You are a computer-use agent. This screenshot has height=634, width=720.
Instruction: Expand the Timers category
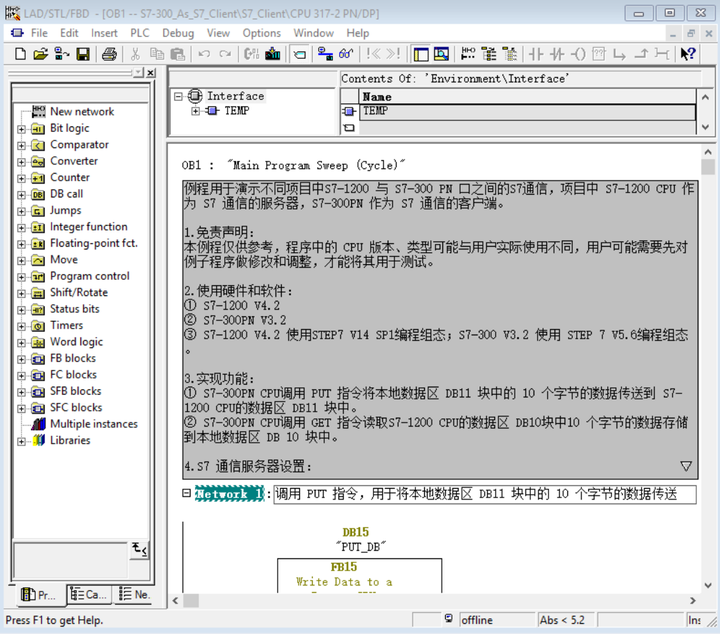pyautogui.click(x=21, y=326)
